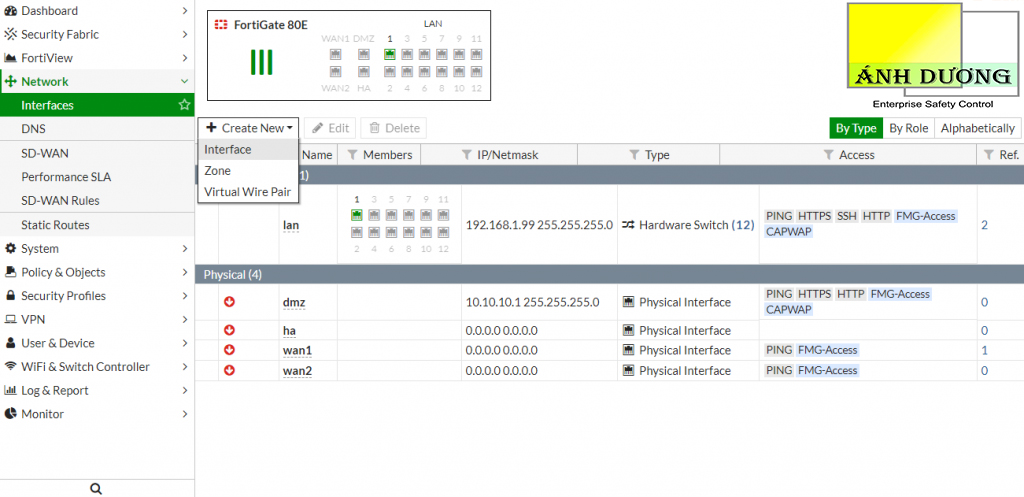This screenshot has width=1024, height=497.
Task: Click the Ánh Dương logo image
Action: point(933,56)
